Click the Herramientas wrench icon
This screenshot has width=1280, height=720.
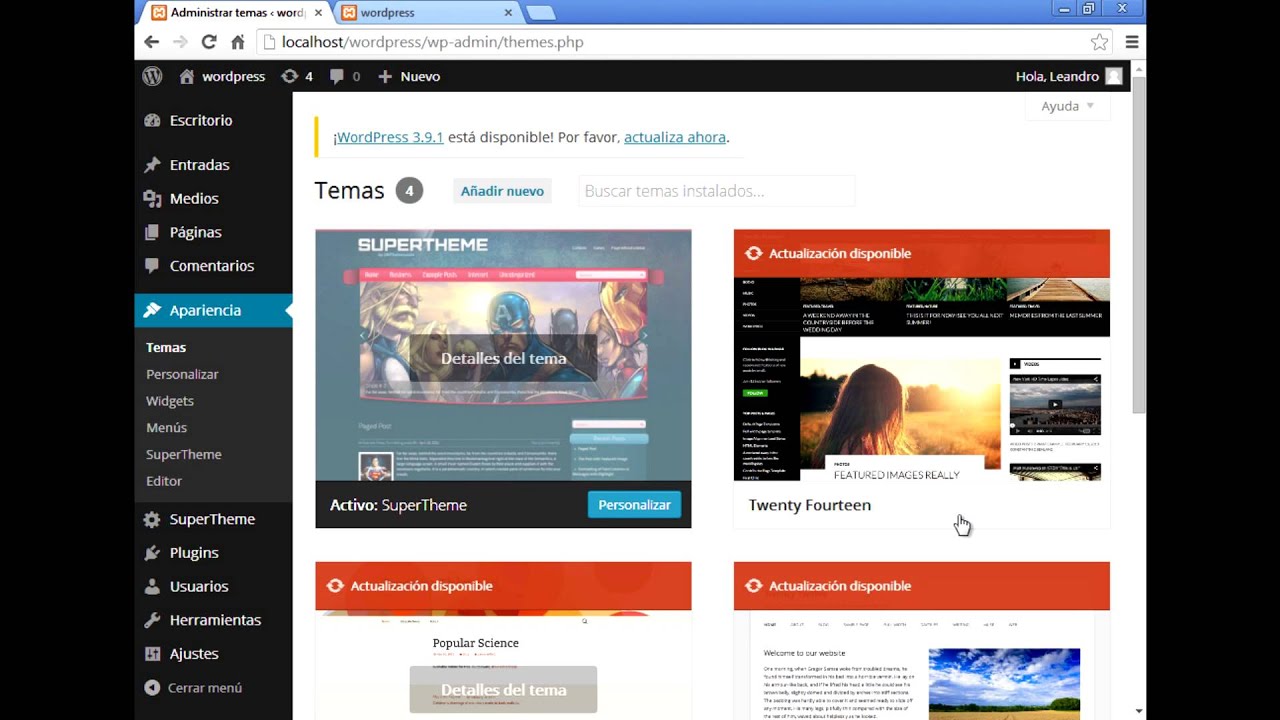pos(152,620)
